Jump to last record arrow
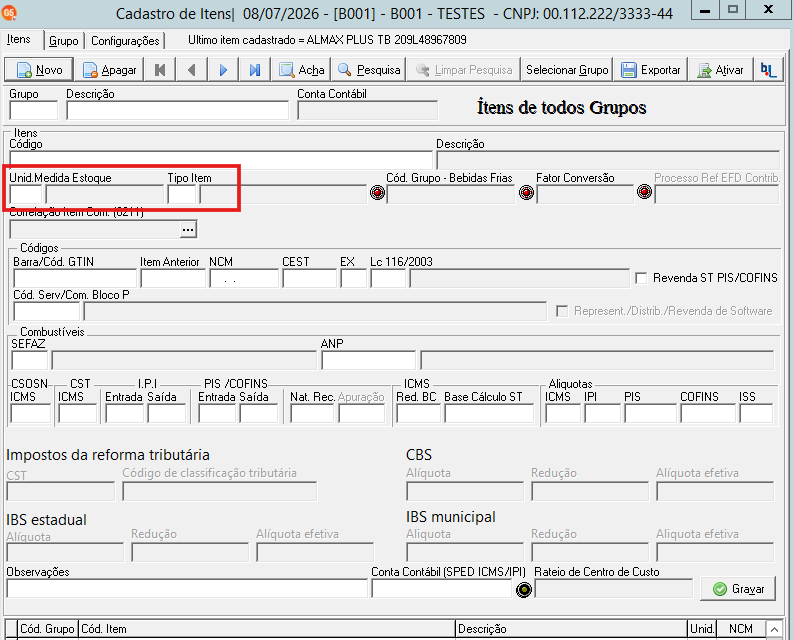The height and width of the screenshot is (640, 794). pos(255,70)
